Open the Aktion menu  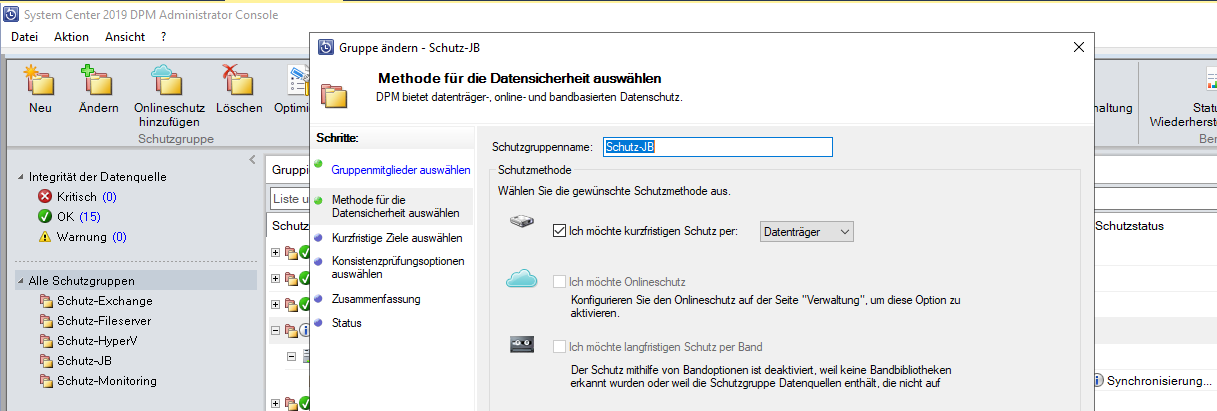click(x=72, y=37)
